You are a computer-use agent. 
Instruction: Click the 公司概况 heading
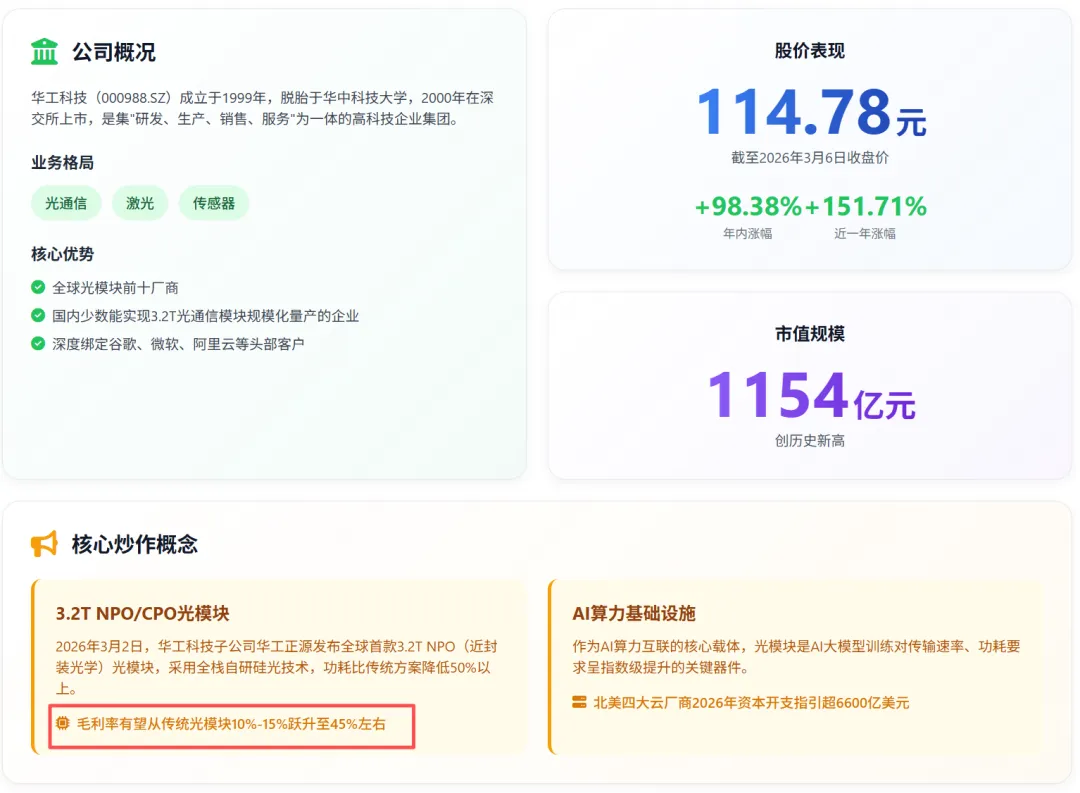point(114,52)
